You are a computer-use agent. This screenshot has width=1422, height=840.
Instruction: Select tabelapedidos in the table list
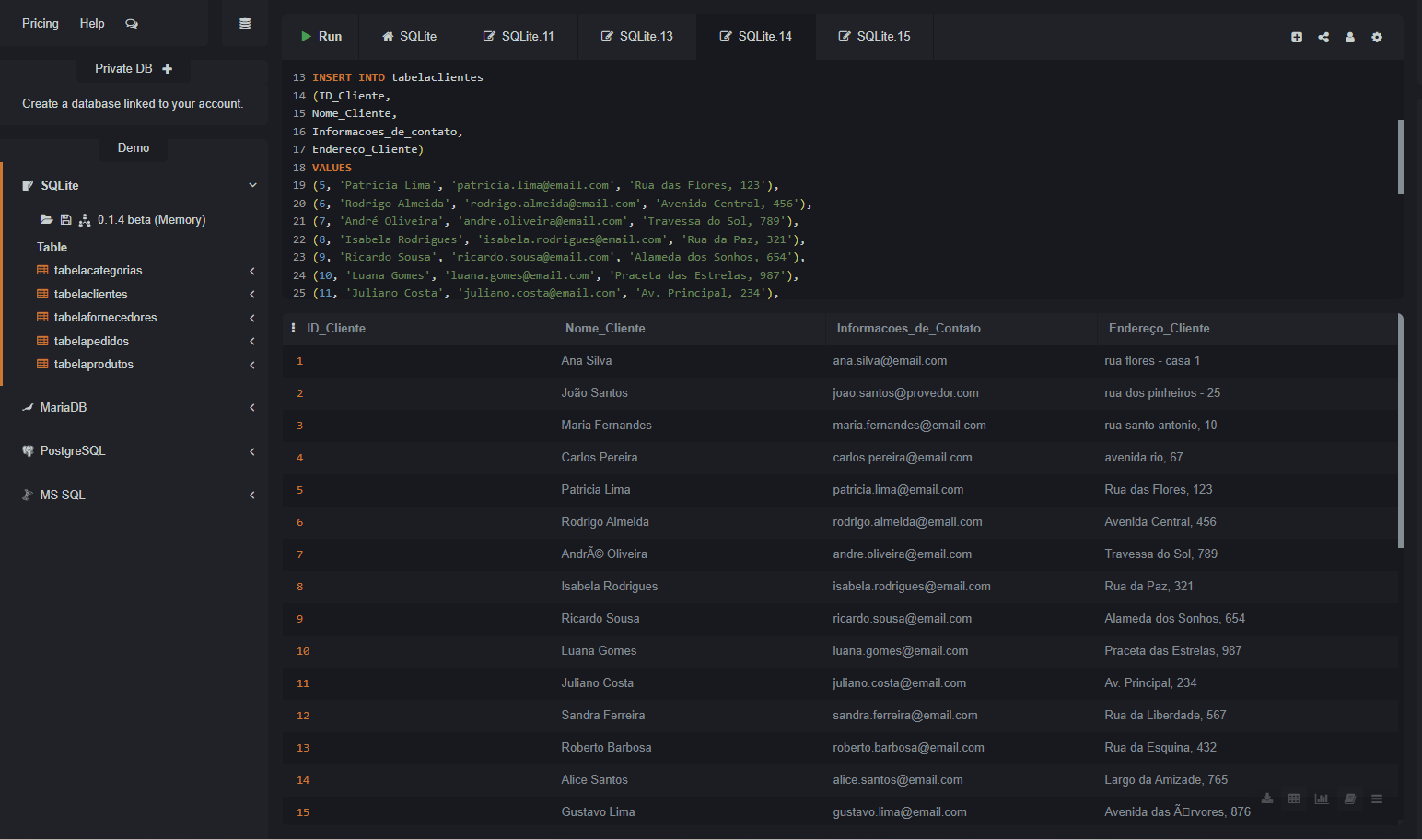[x=91, y=342]
